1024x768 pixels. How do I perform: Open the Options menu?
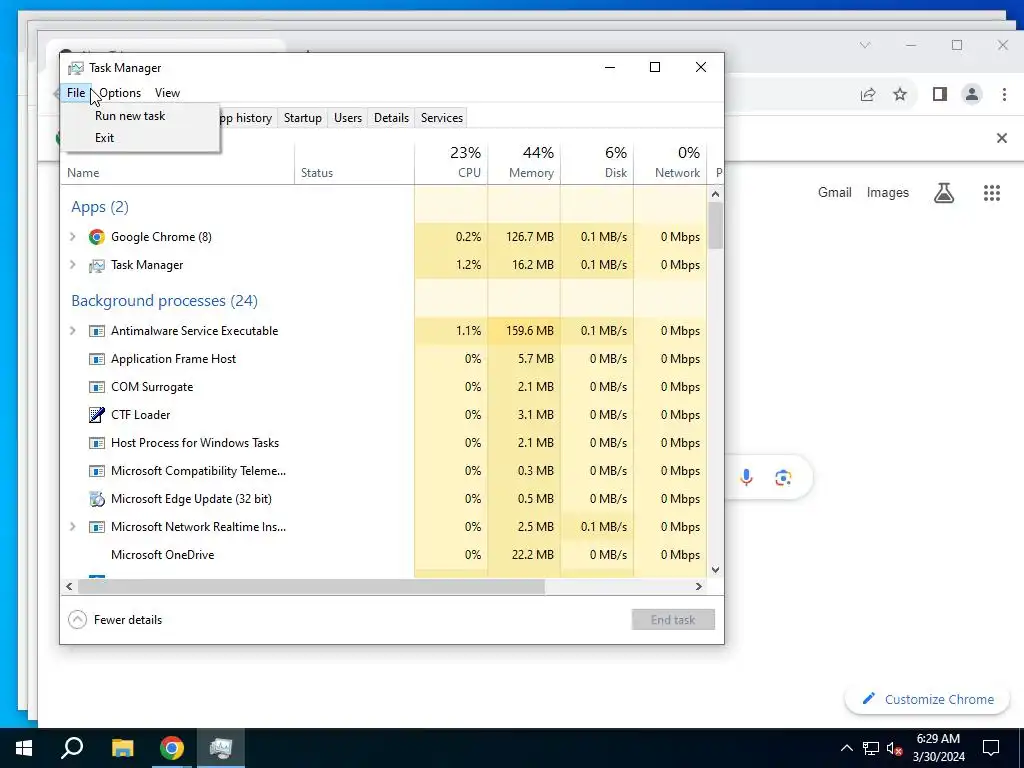click(120, 93)
